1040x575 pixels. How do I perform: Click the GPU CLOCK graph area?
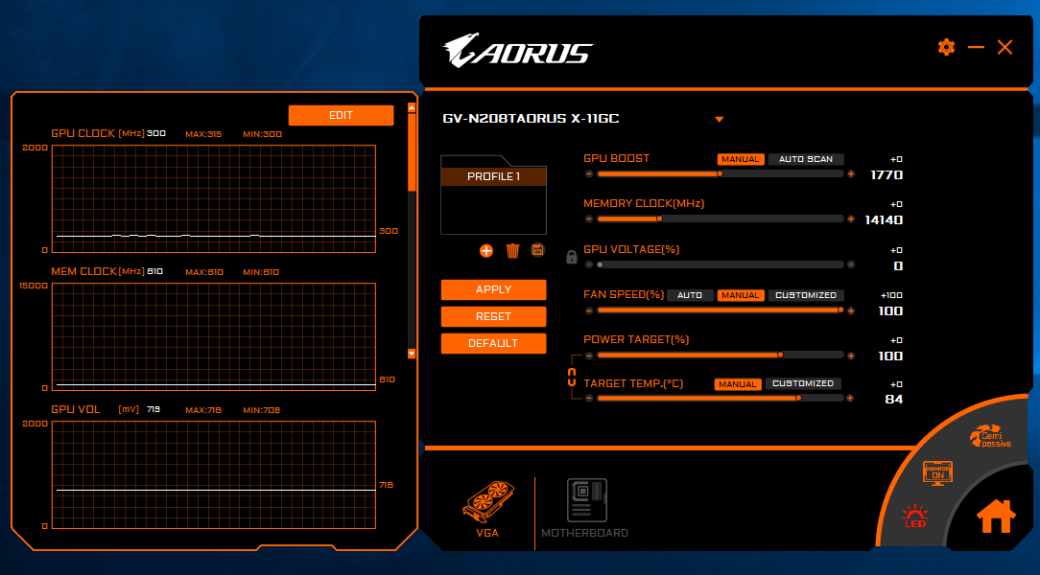pos(214,199)
